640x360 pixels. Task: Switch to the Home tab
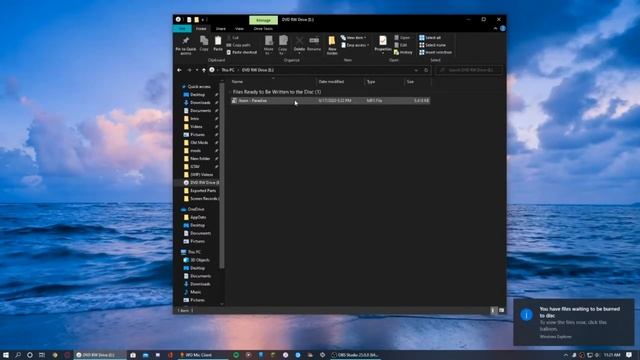click(x=201, y=29)
